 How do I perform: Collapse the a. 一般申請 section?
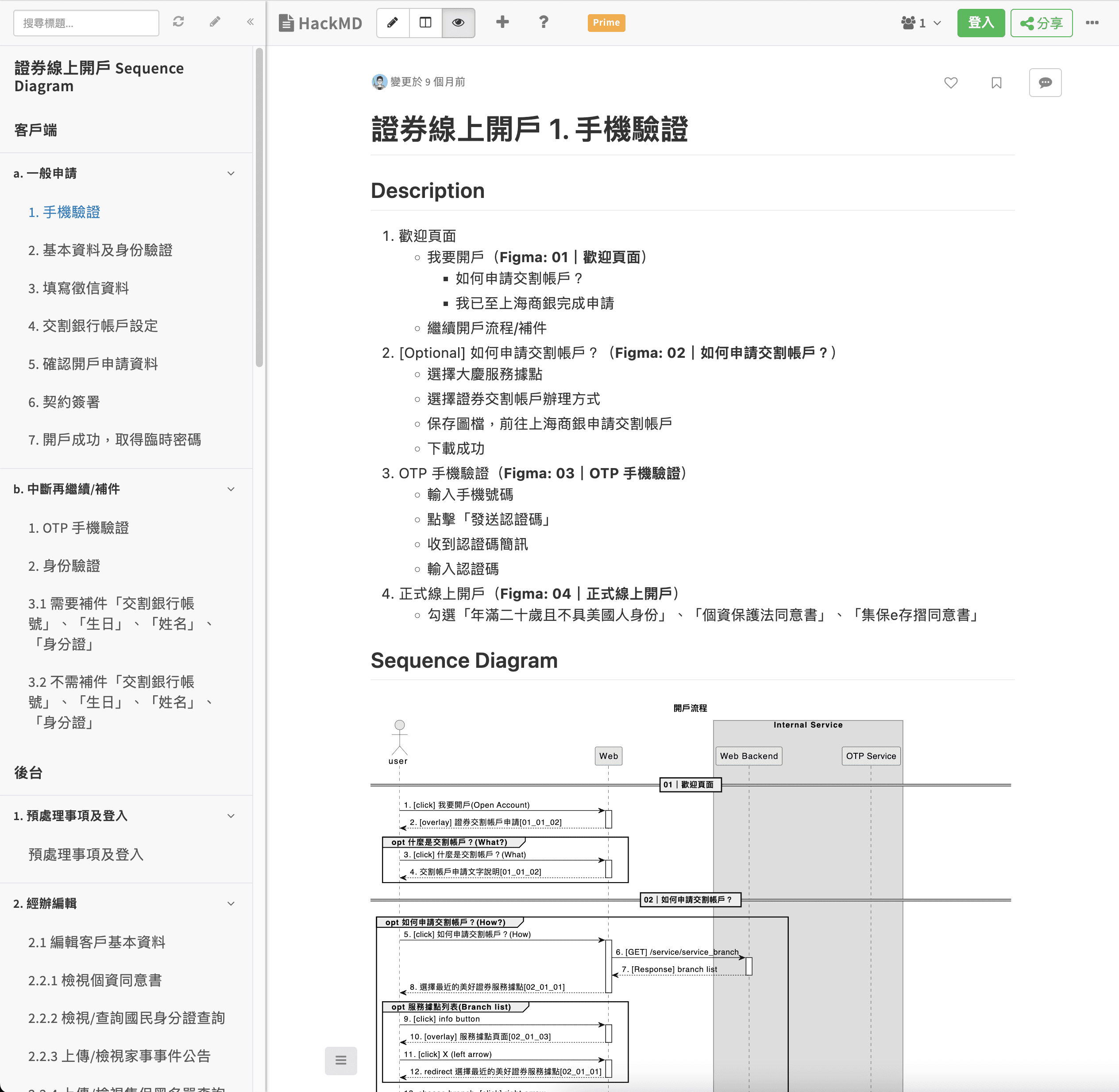click(231, 173)
